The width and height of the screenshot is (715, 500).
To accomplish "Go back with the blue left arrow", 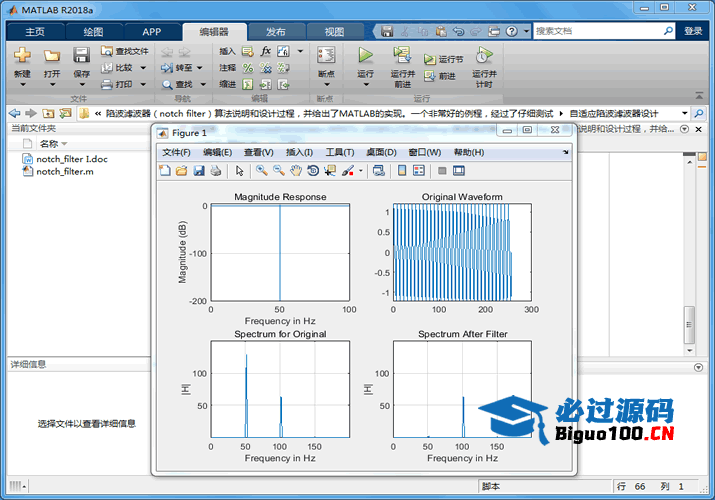I will coord(15,113).
